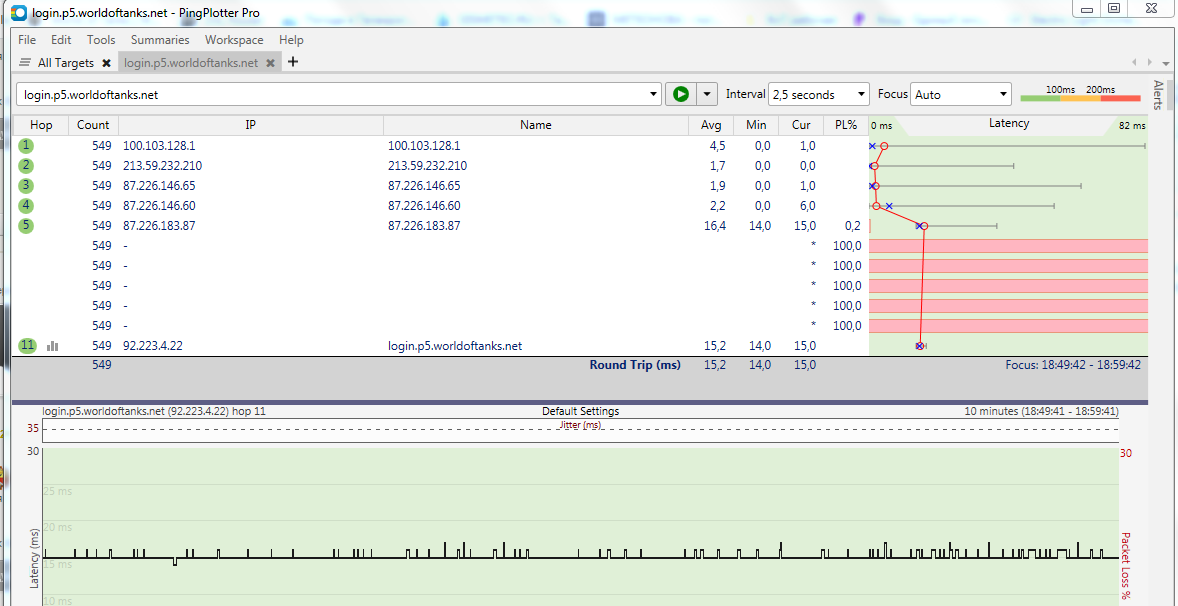Click the green start trace button
The height and width of the screenshot is (606, 1178).
point(680,94)
